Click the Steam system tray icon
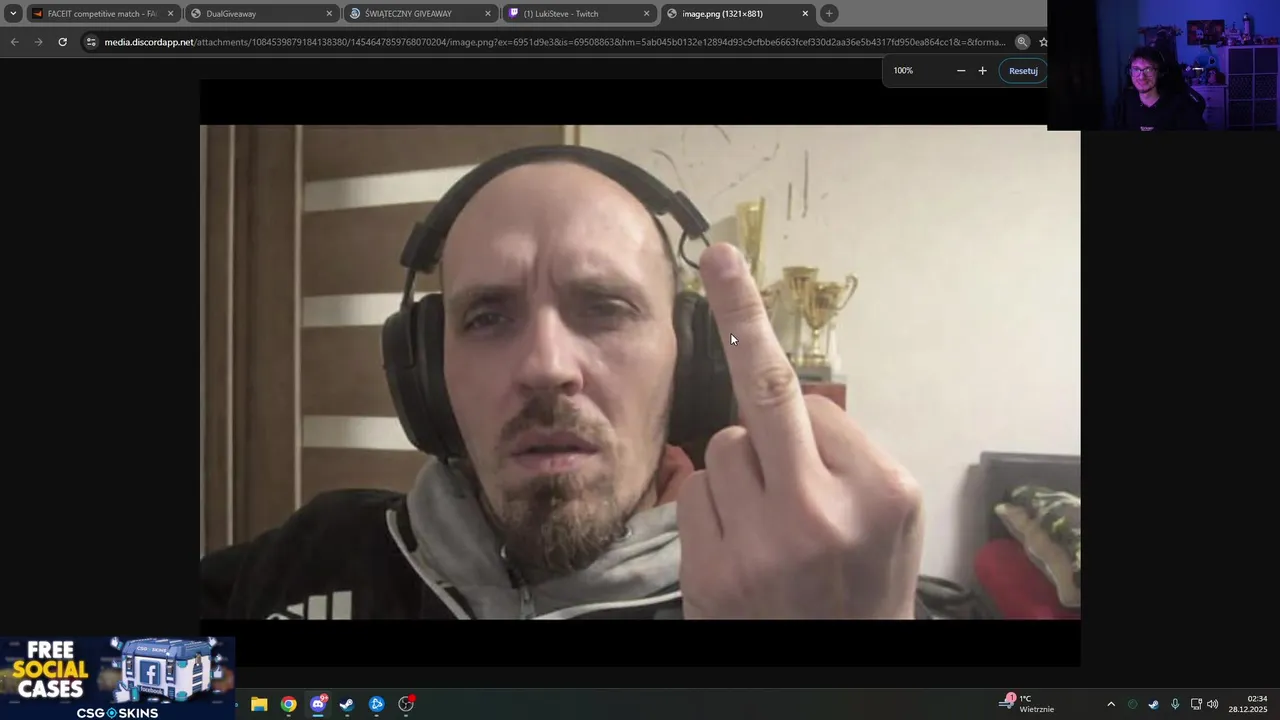The width and height of the screenshot is (1280, 720). 1153,704
